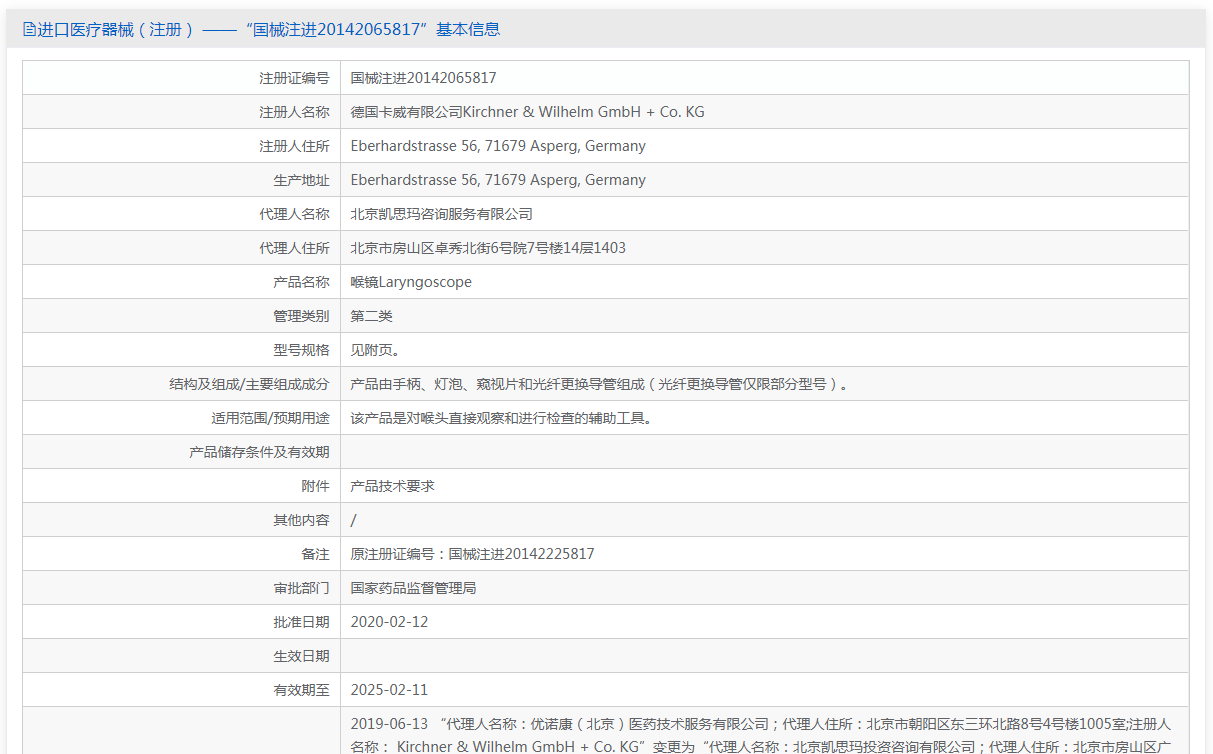The image size is (1213, 754).
Task: Click the 注册人住所 label cell
Action: pyautogui.click(x=182, y=146)
